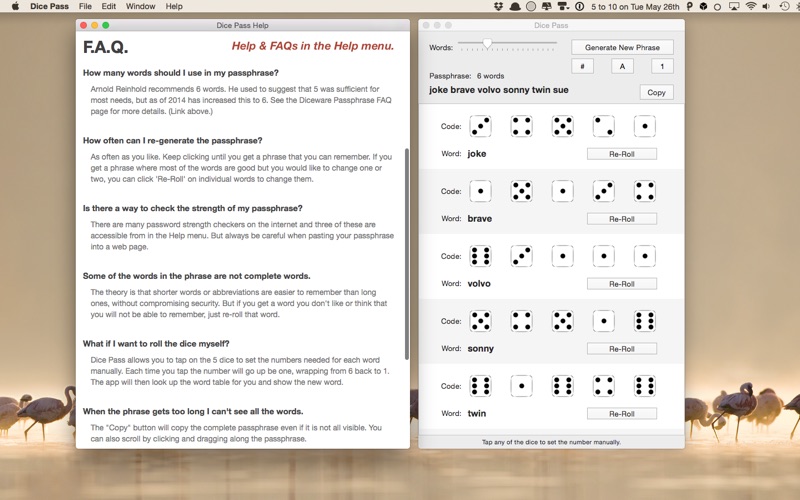Tap the fifth die in the sonny row
The width and height of the screenshot is (800, 500).
click(645, 321)
